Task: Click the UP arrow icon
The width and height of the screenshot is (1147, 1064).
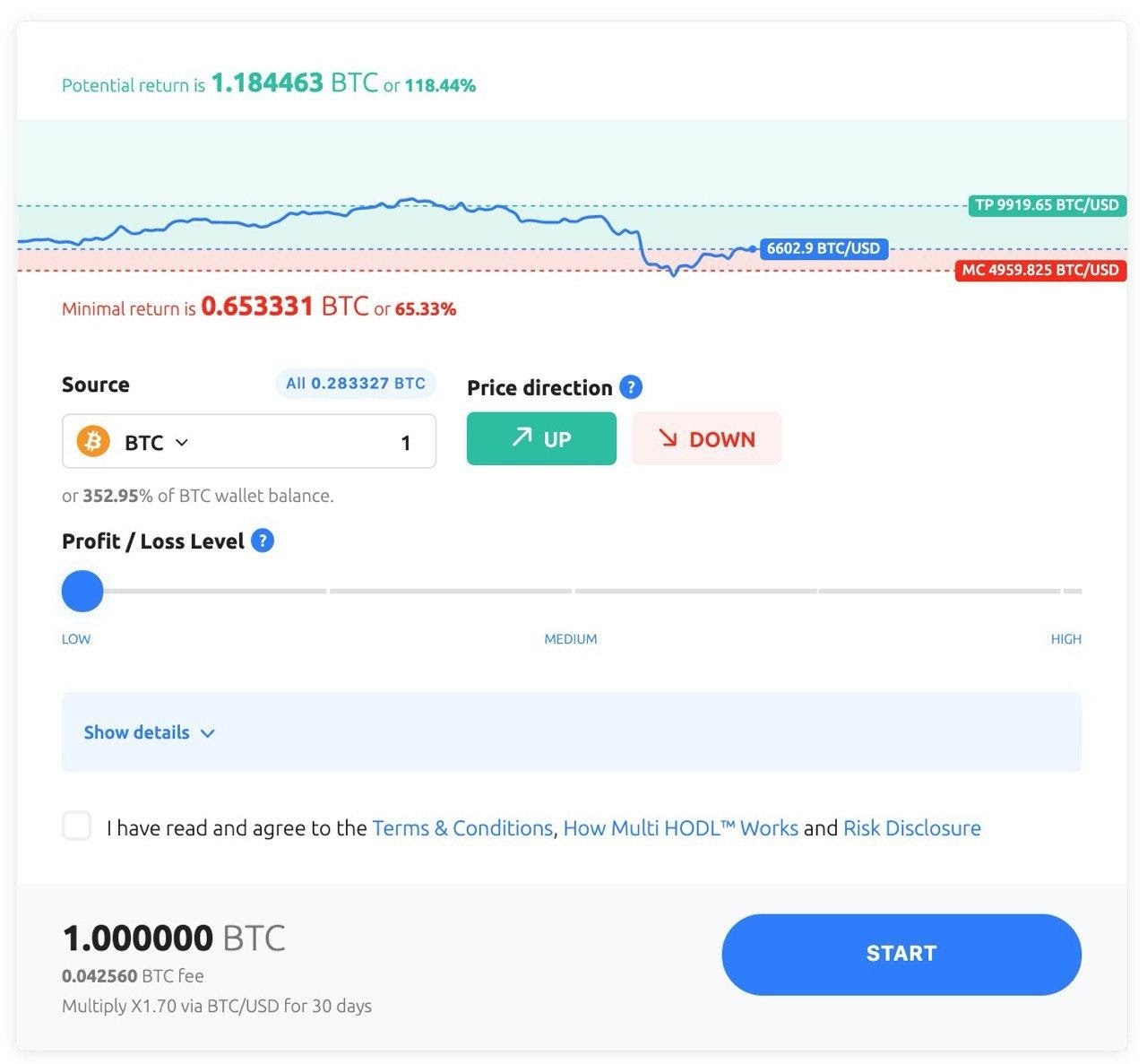Action: (522, 437)
